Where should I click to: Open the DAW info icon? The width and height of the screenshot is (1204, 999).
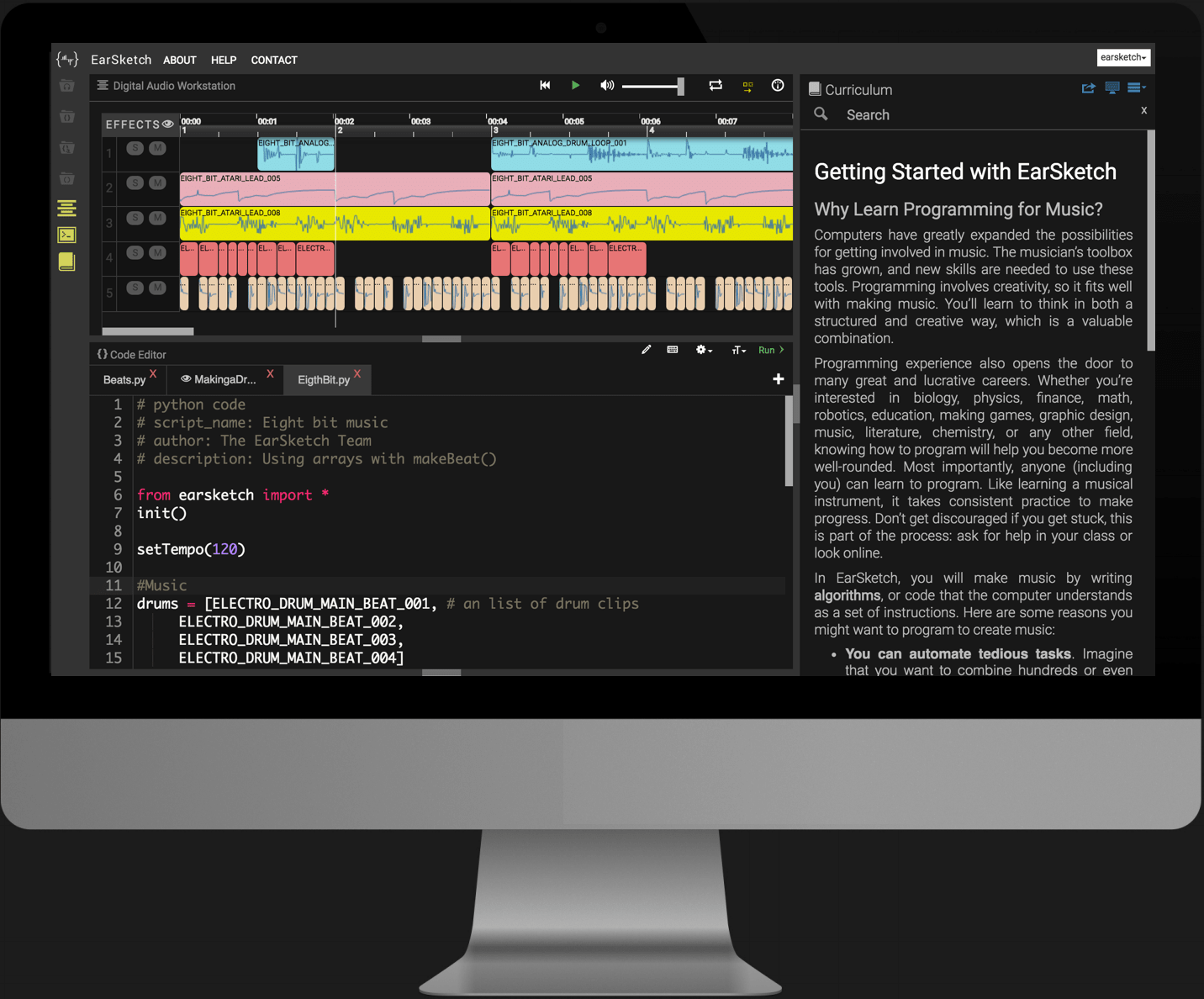[778, 85]
